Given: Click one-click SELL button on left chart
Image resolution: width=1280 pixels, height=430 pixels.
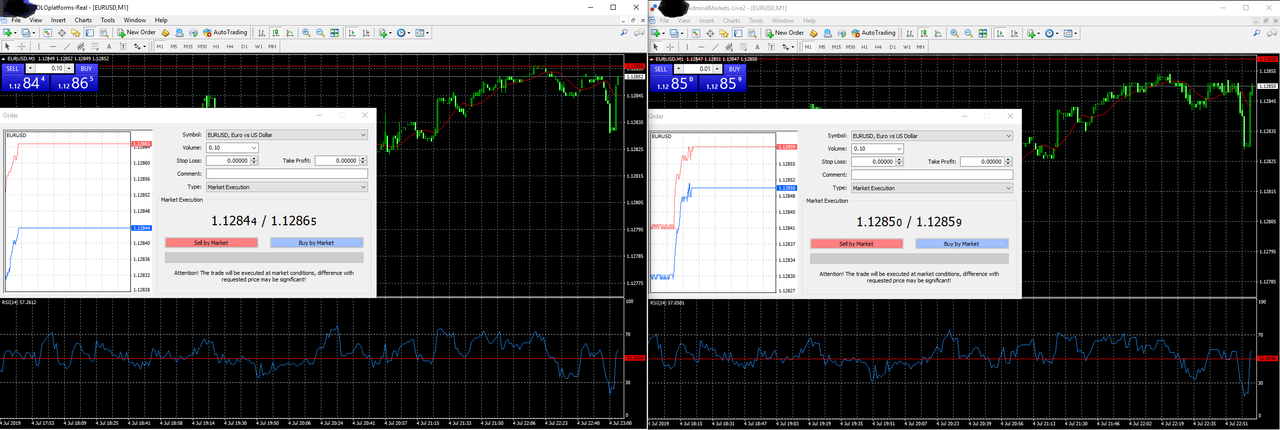Looking at the screenshot, I should (12, 69).
